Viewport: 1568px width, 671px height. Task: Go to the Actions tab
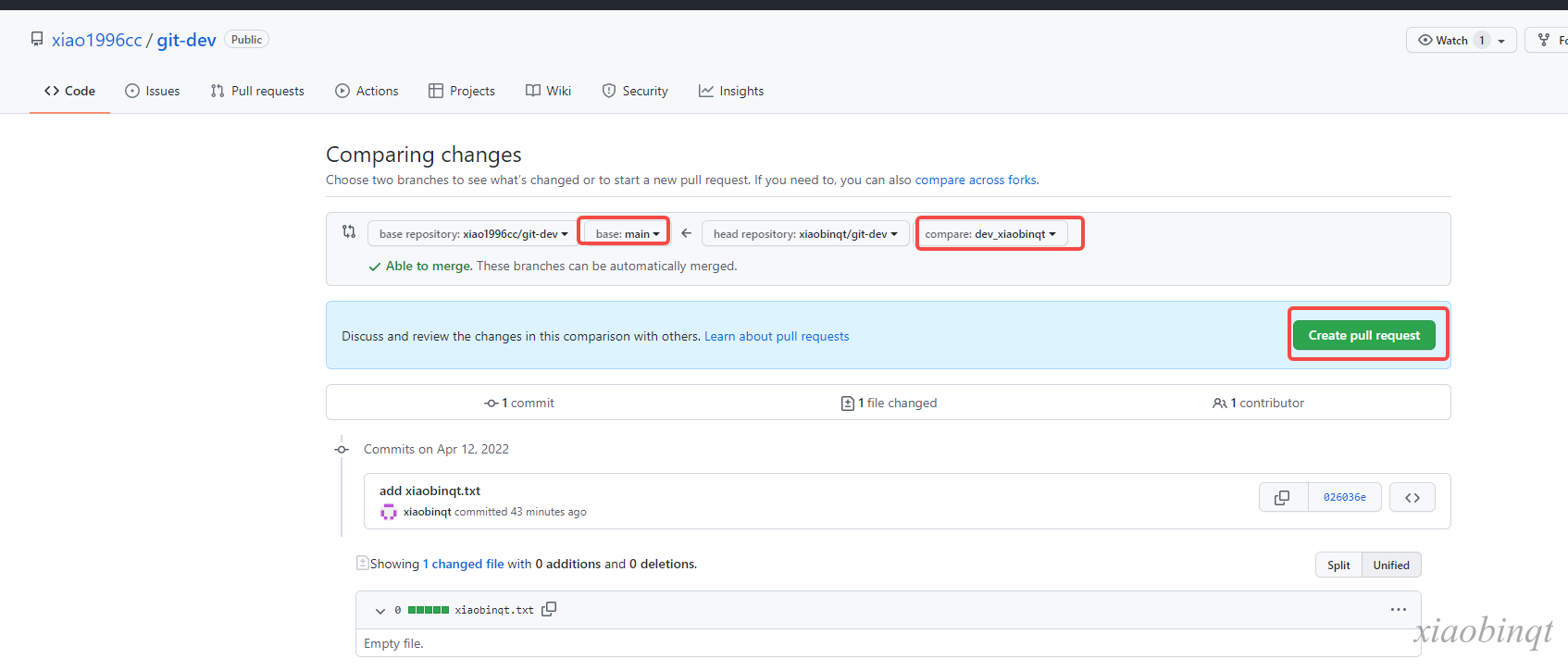click(x=367, y=91)
